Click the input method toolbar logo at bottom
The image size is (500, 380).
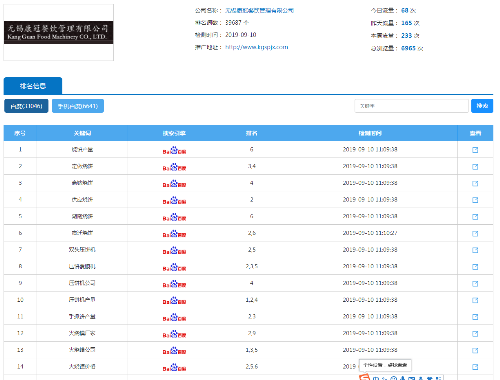[x=364, y=377]
